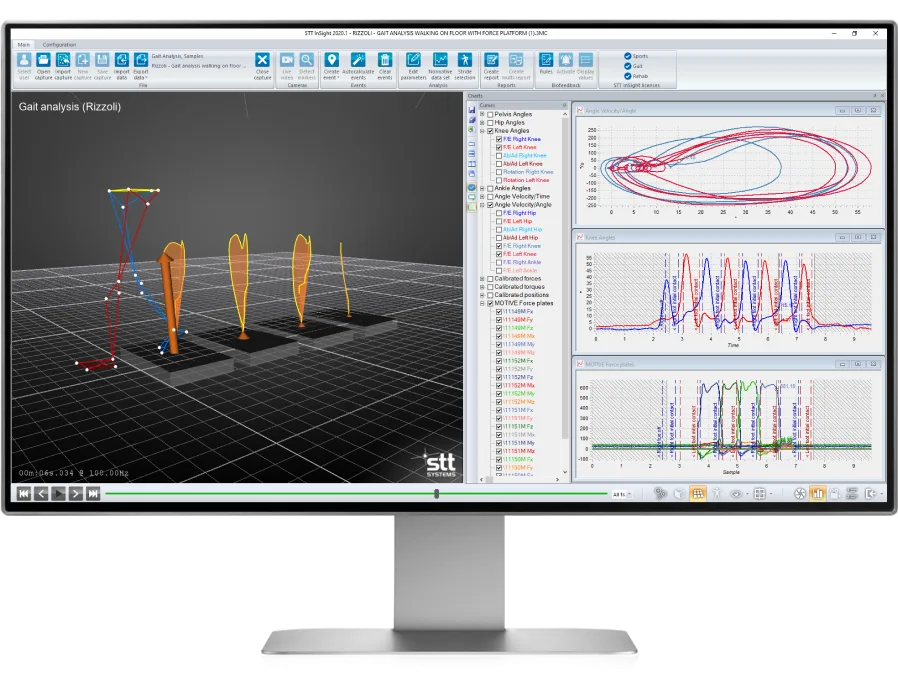This screenshot has height=683, width=898.
Task: Expand the Hip Angles tree node
Action: point(482,123)
